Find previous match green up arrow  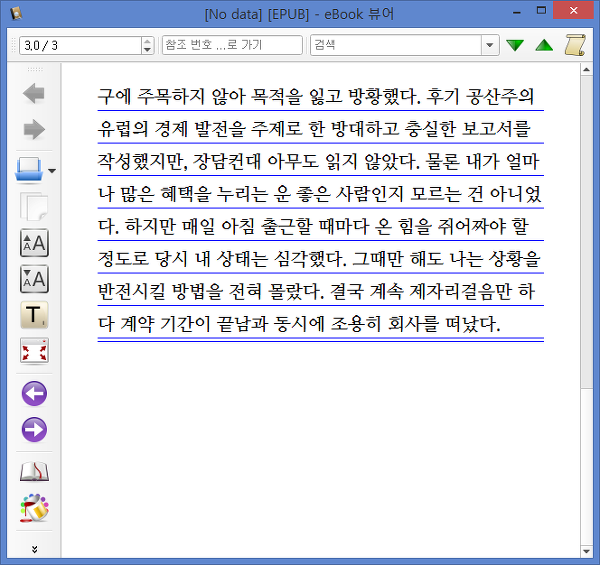click(544, 45)
